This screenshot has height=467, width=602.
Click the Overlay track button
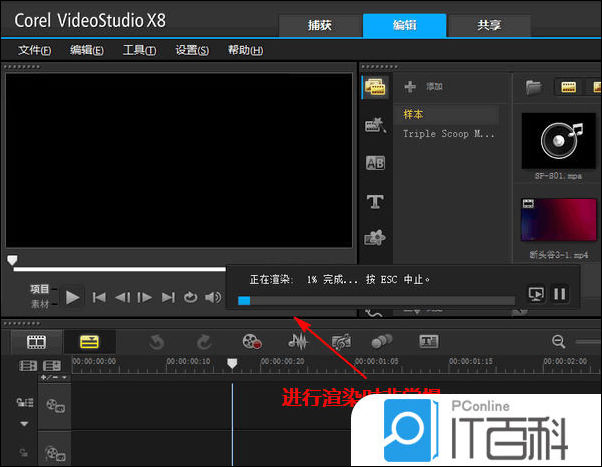pos(55,453)
